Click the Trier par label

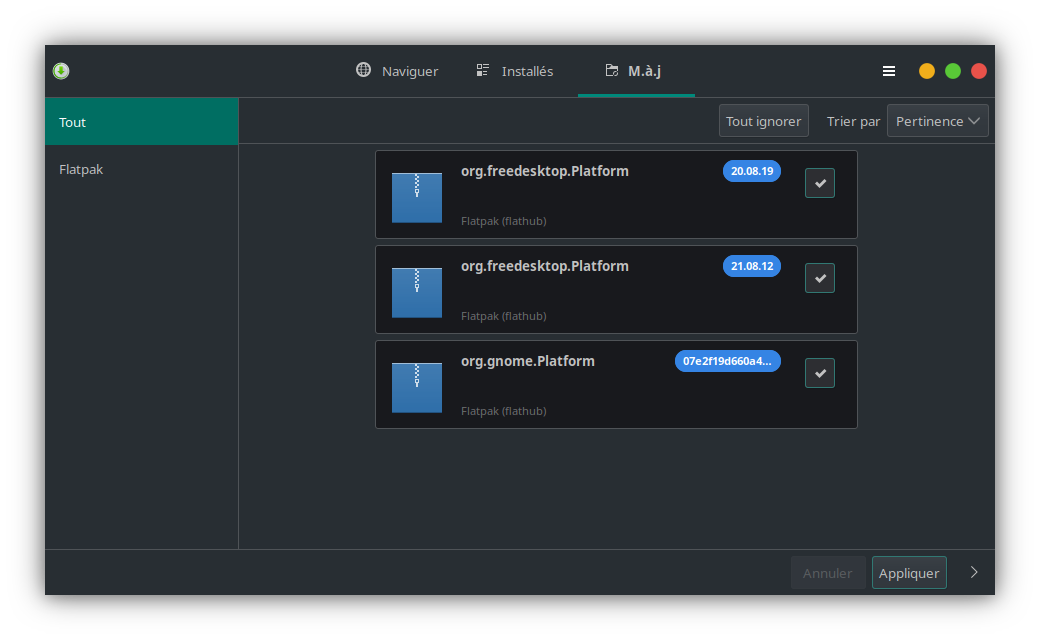tap(853, 121)
